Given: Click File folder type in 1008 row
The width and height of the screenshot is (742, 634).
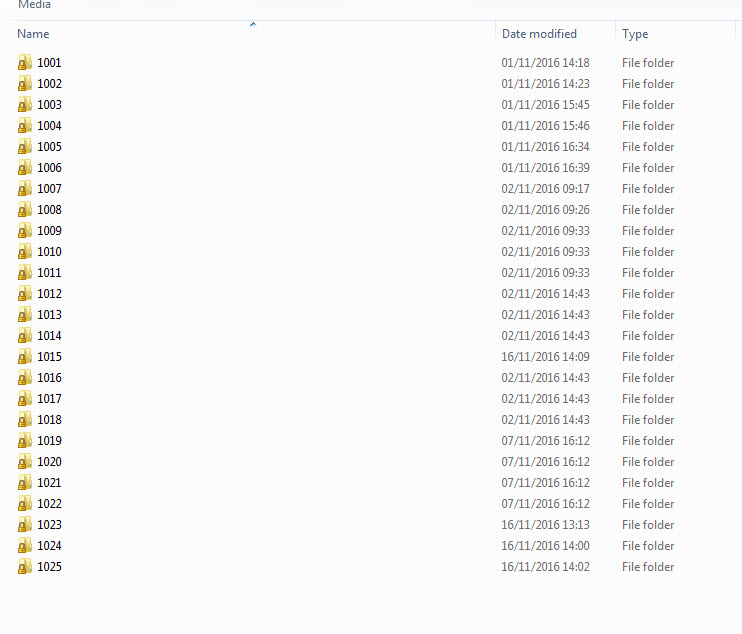Looking at the screenshot, I should tap(648, 210).
